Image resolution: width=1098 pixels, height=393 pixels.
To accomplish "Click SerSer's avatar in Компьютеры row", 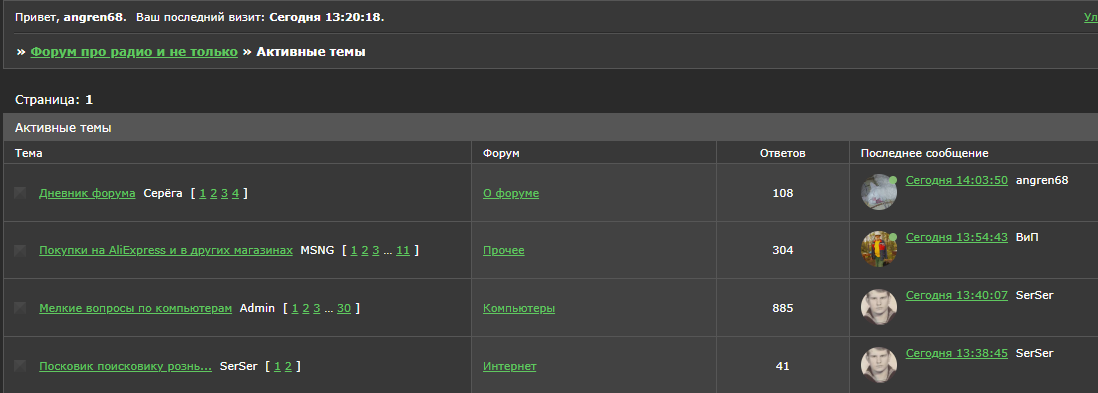I will [879, 307].
